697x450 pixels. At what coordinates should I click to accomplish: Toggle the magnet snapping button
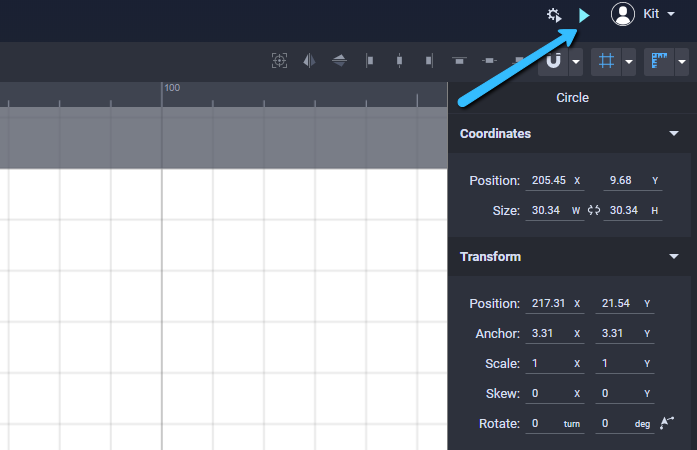pyautogui.click(x=553, y=61)
